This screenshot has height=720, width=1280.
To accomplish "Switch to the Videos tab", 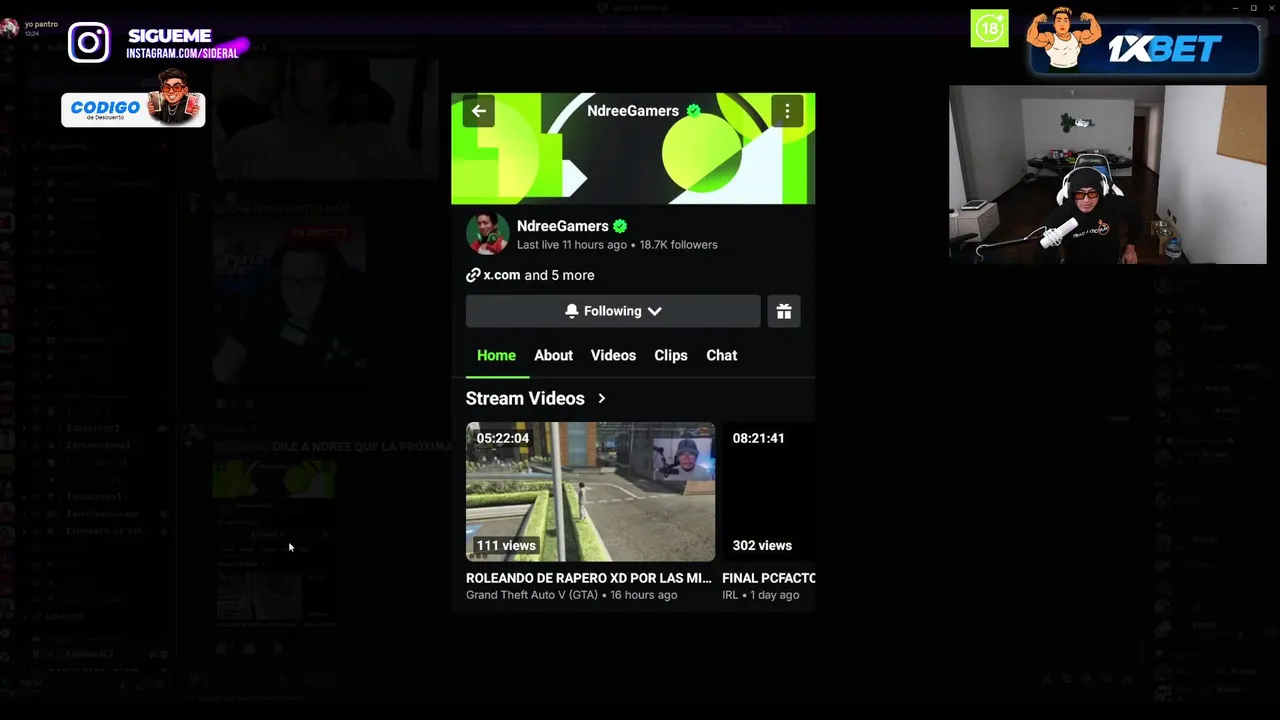I will pos(613,356).
